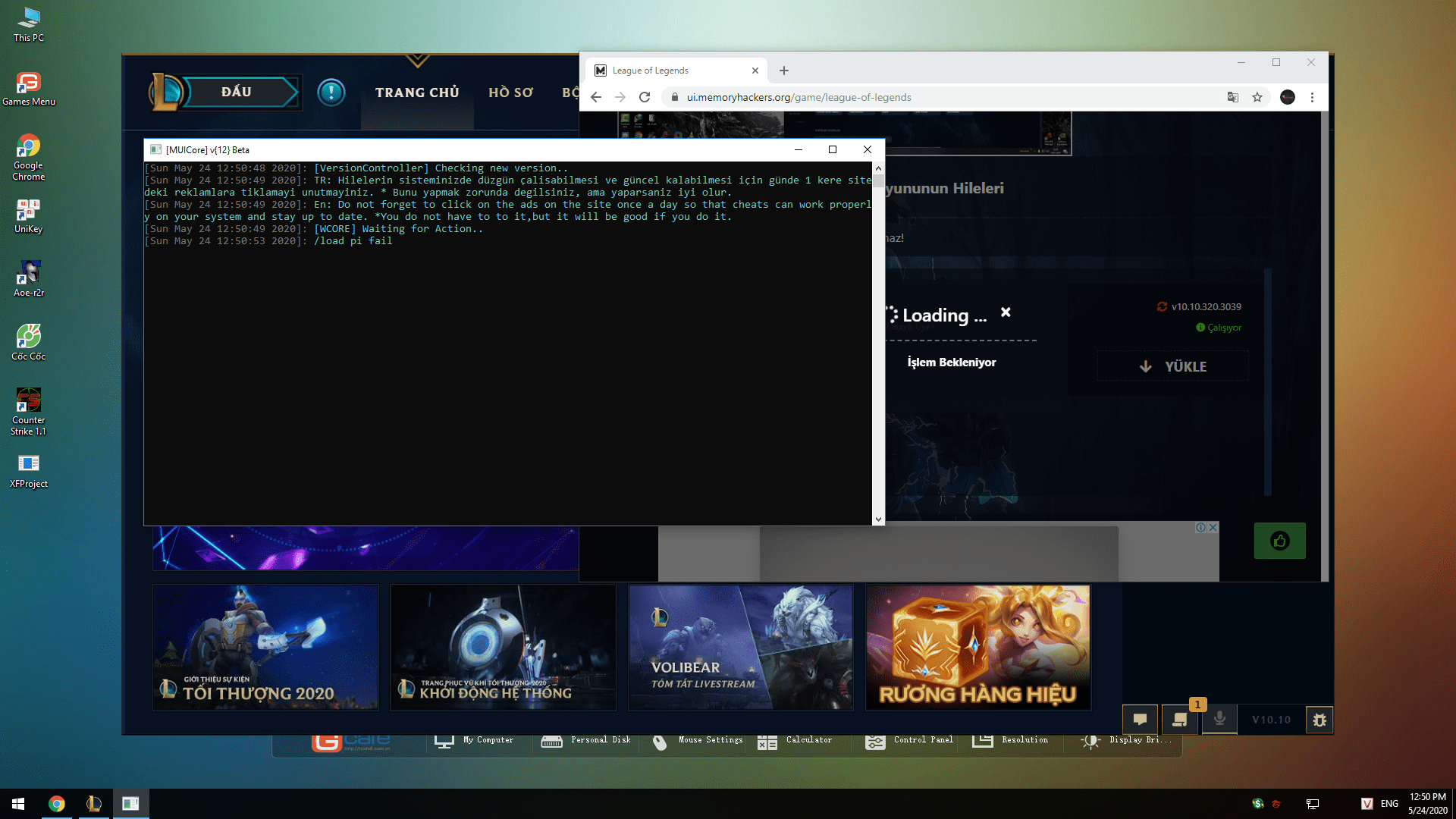Click the MUICore console title bar icon
Viewport: 1456px width, 819px height.
pos(155,149)
